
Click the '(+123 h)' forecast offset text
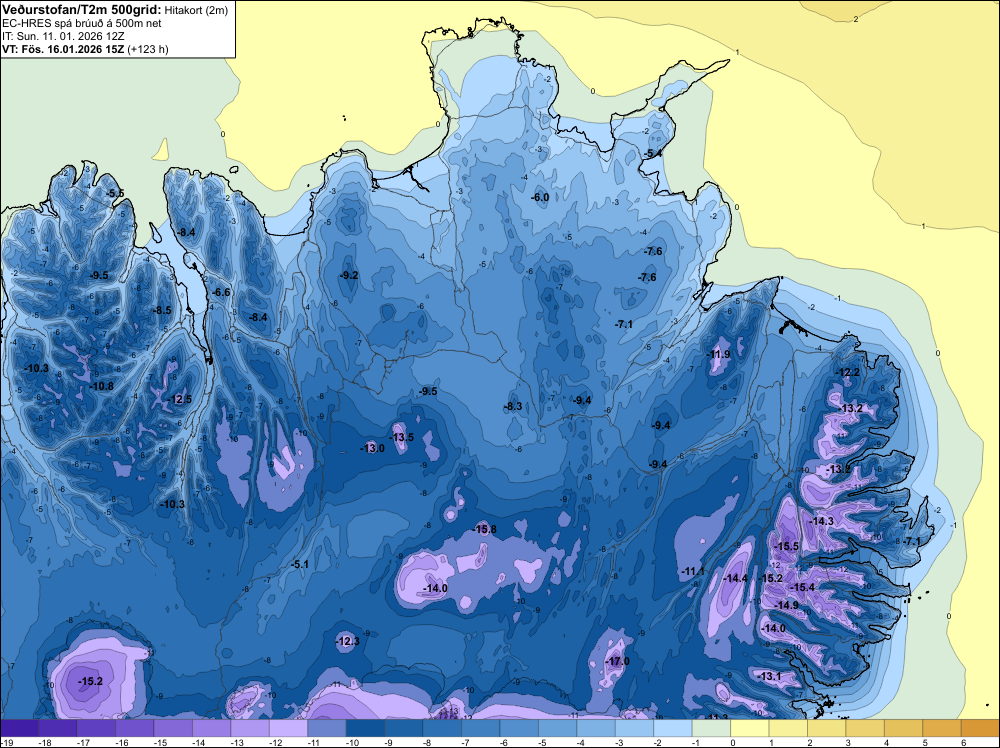point(148,49)
